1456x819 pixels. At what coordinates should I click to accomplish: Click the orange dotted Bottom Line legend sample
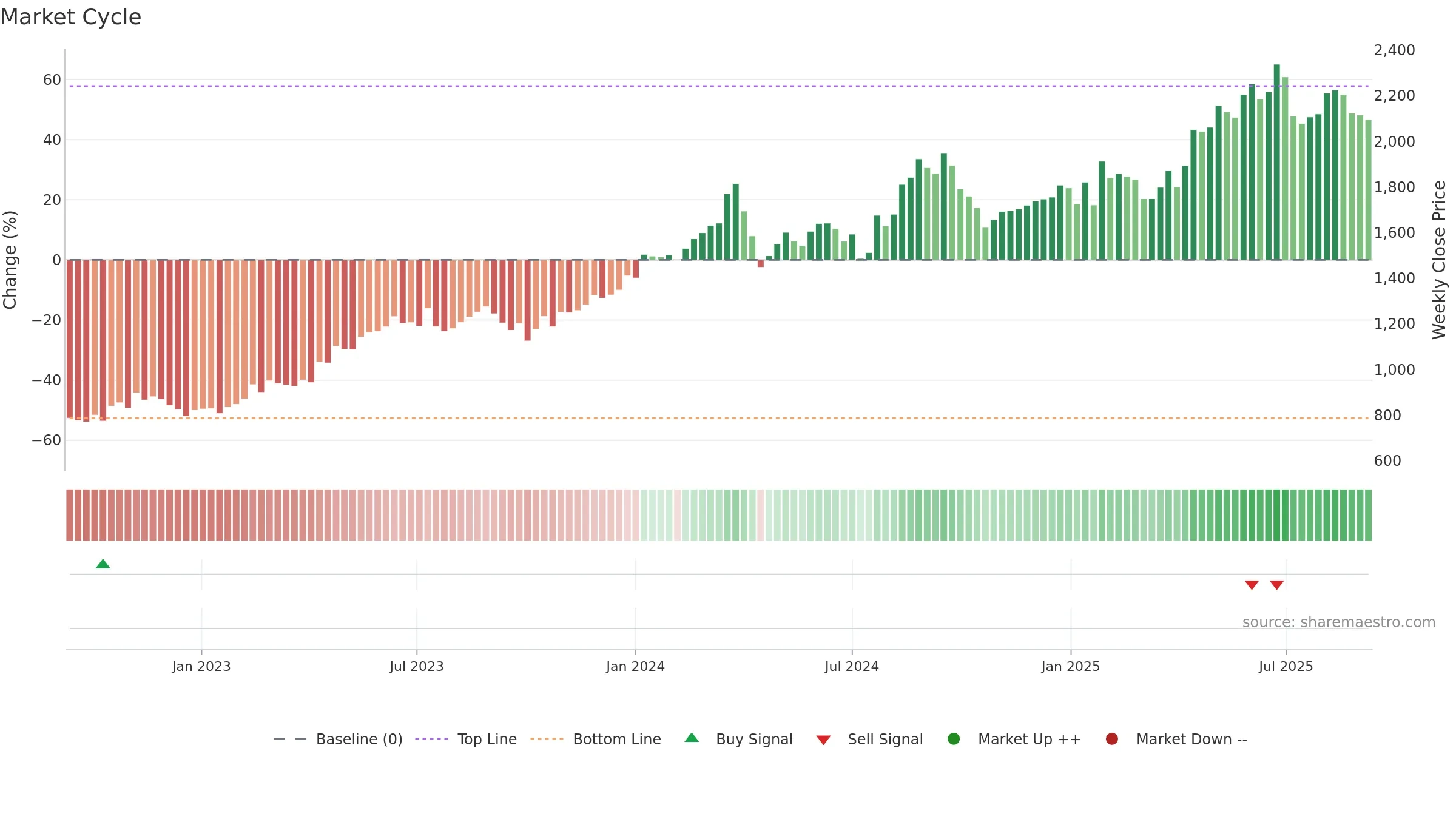coord(547,739)
